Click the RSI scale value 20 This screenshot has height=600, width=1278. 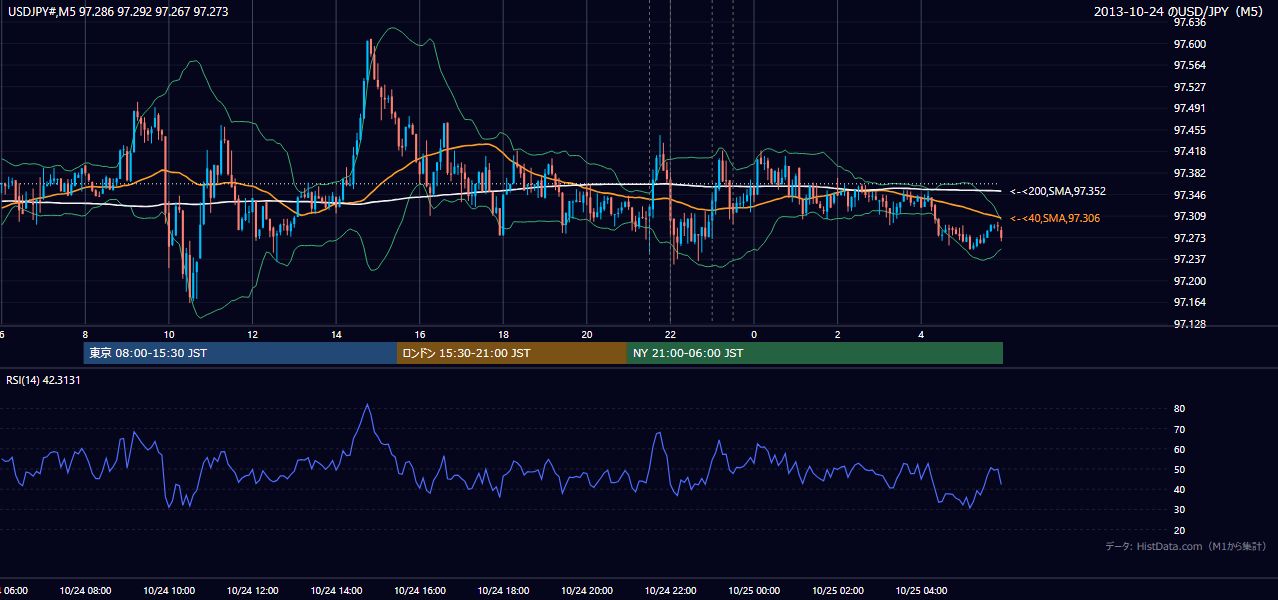[x=1179, y=530]
